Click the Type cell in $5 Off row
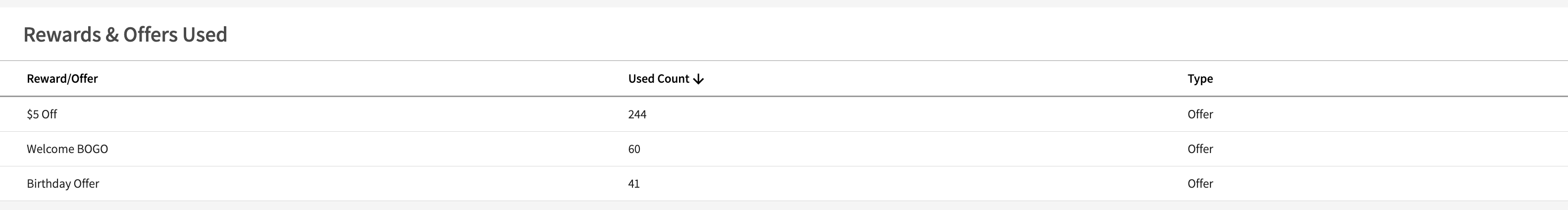 click(x=1200, y=114)
